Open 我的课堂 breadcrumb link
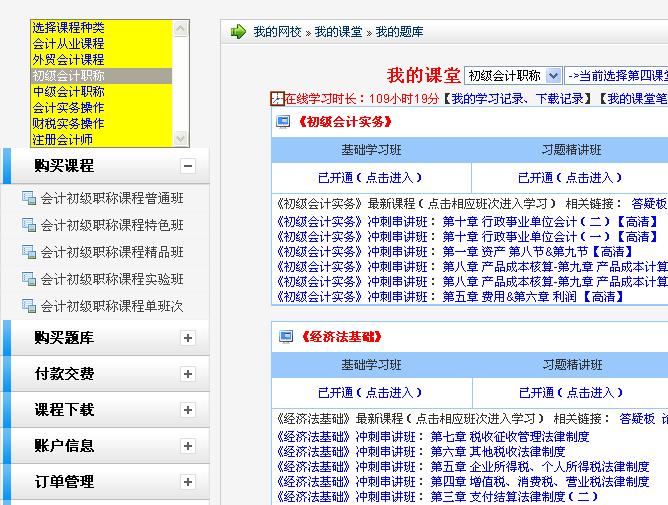 point(340,32)
